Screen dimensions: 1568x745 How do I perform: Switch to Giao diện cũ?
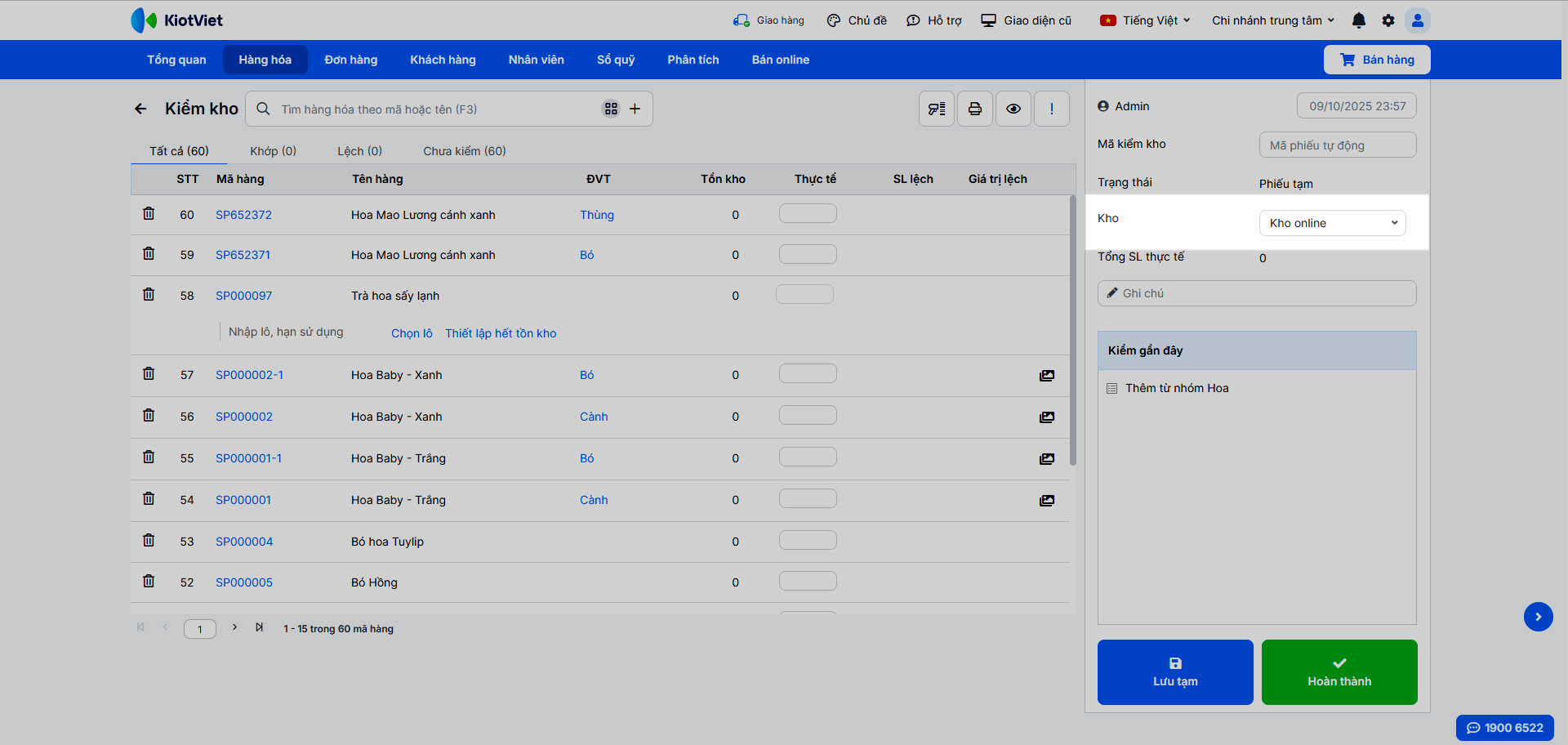click(x=1026, y=20)
